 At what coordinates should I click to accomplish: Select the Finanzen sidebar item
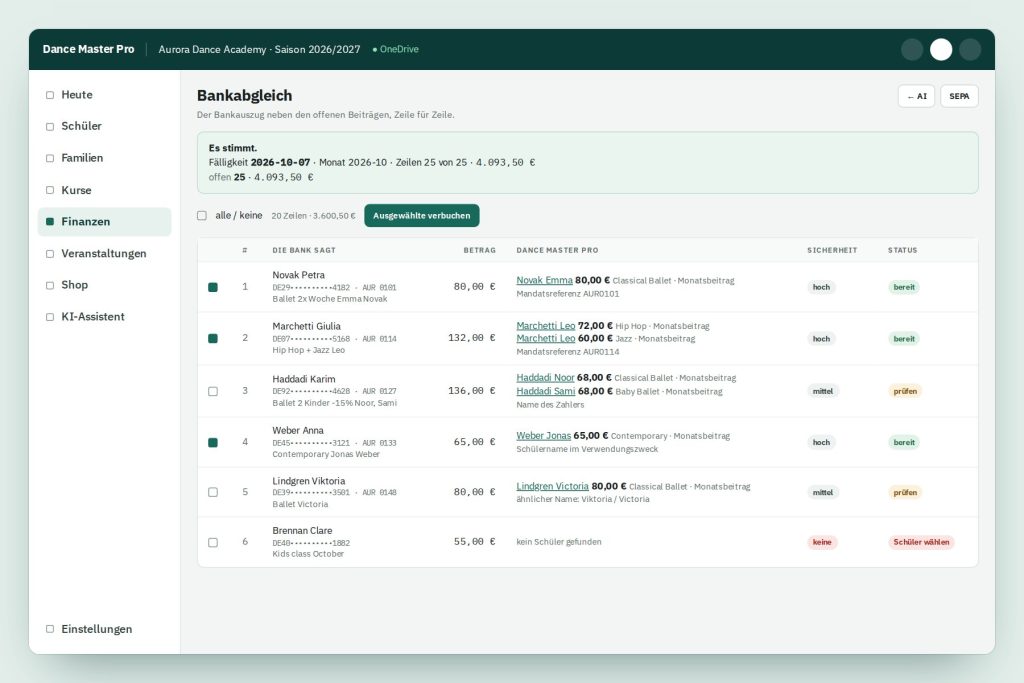click(x=104, y=221)
